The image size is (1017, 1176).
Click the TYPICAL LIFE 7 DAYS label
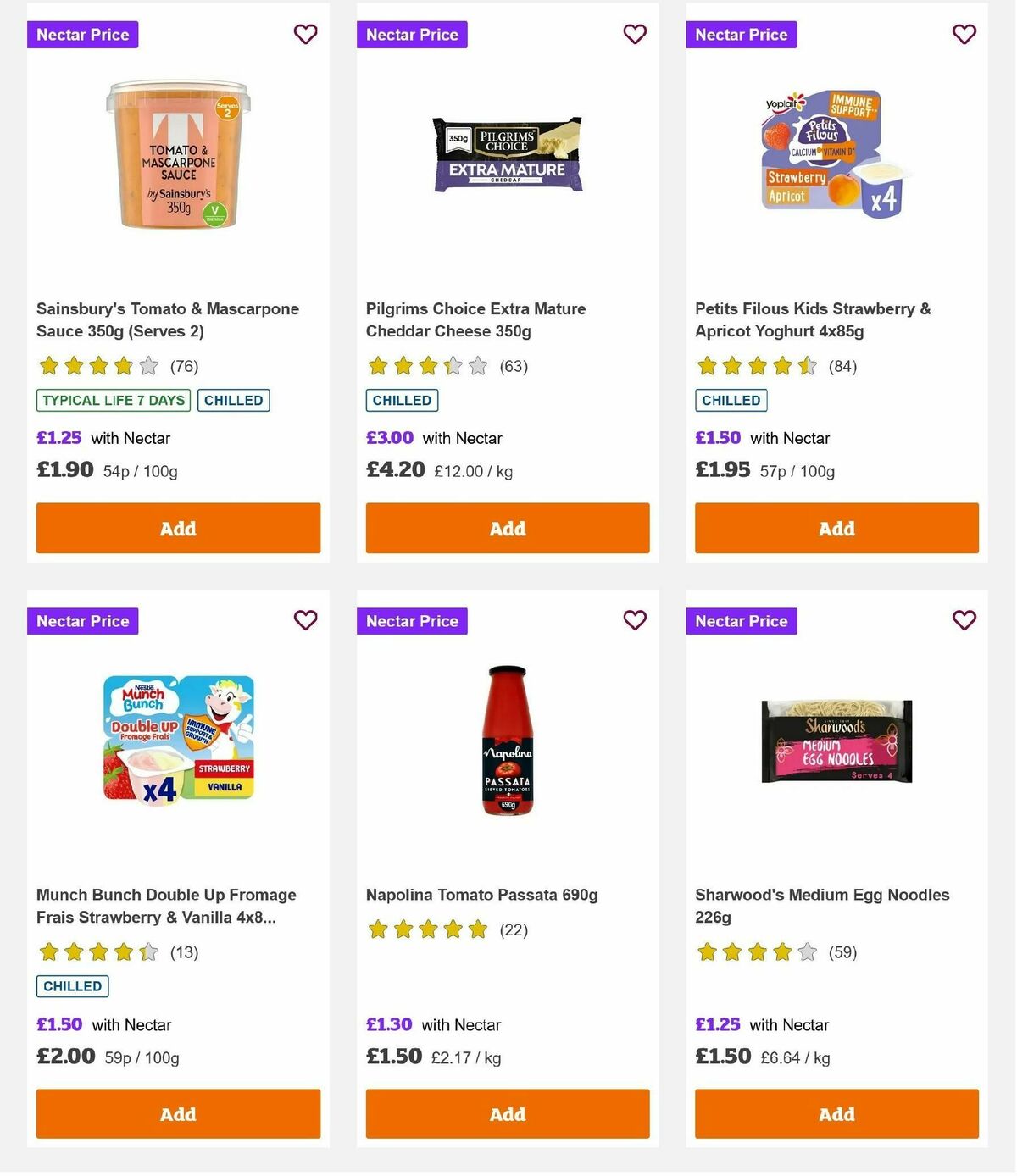coord(113,400)
